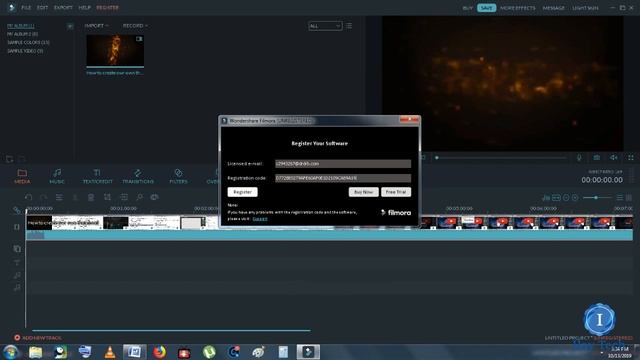
Task: Click the delete trash icon in toolbar
Action: 91,198
